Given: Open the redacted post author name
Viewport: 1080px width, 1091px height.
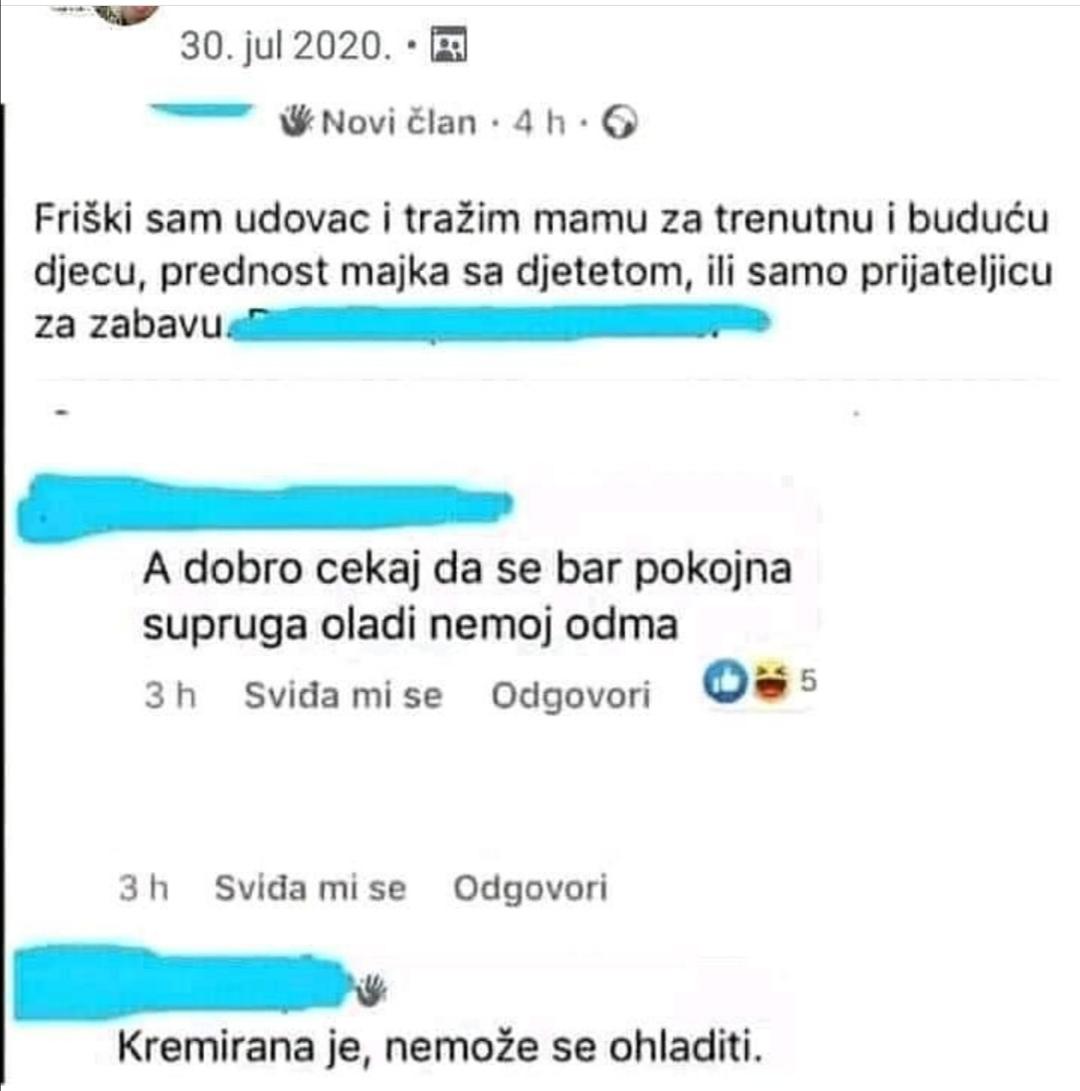Looking at the screenshot, I should [202, 111].
